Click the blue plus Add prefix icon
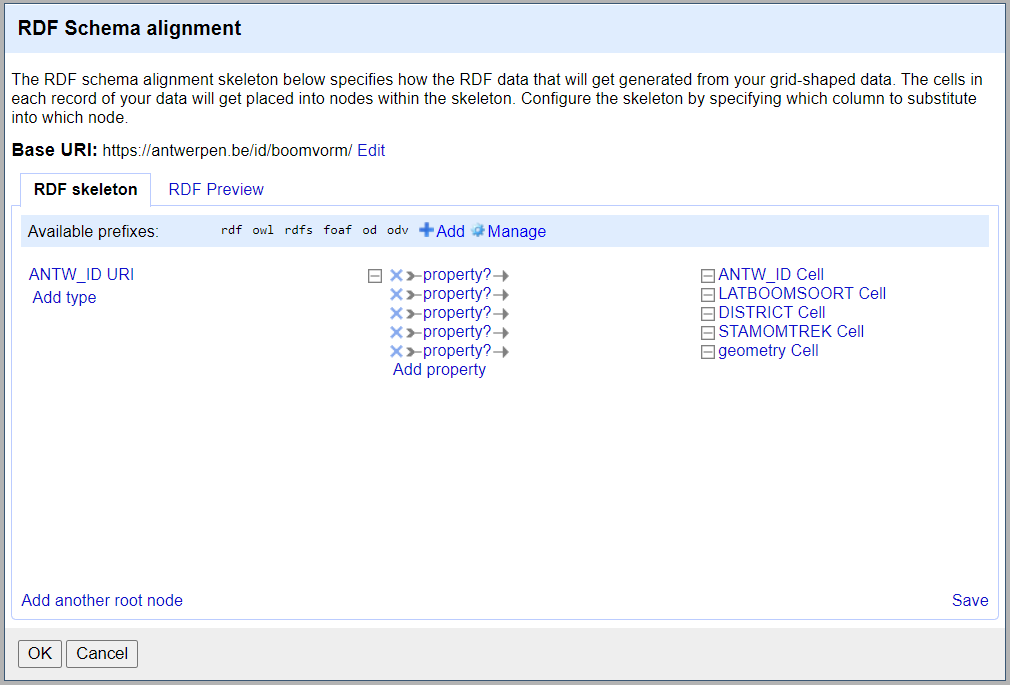The width and height of the screenshot is (1010, 685). tap(427, 231)
